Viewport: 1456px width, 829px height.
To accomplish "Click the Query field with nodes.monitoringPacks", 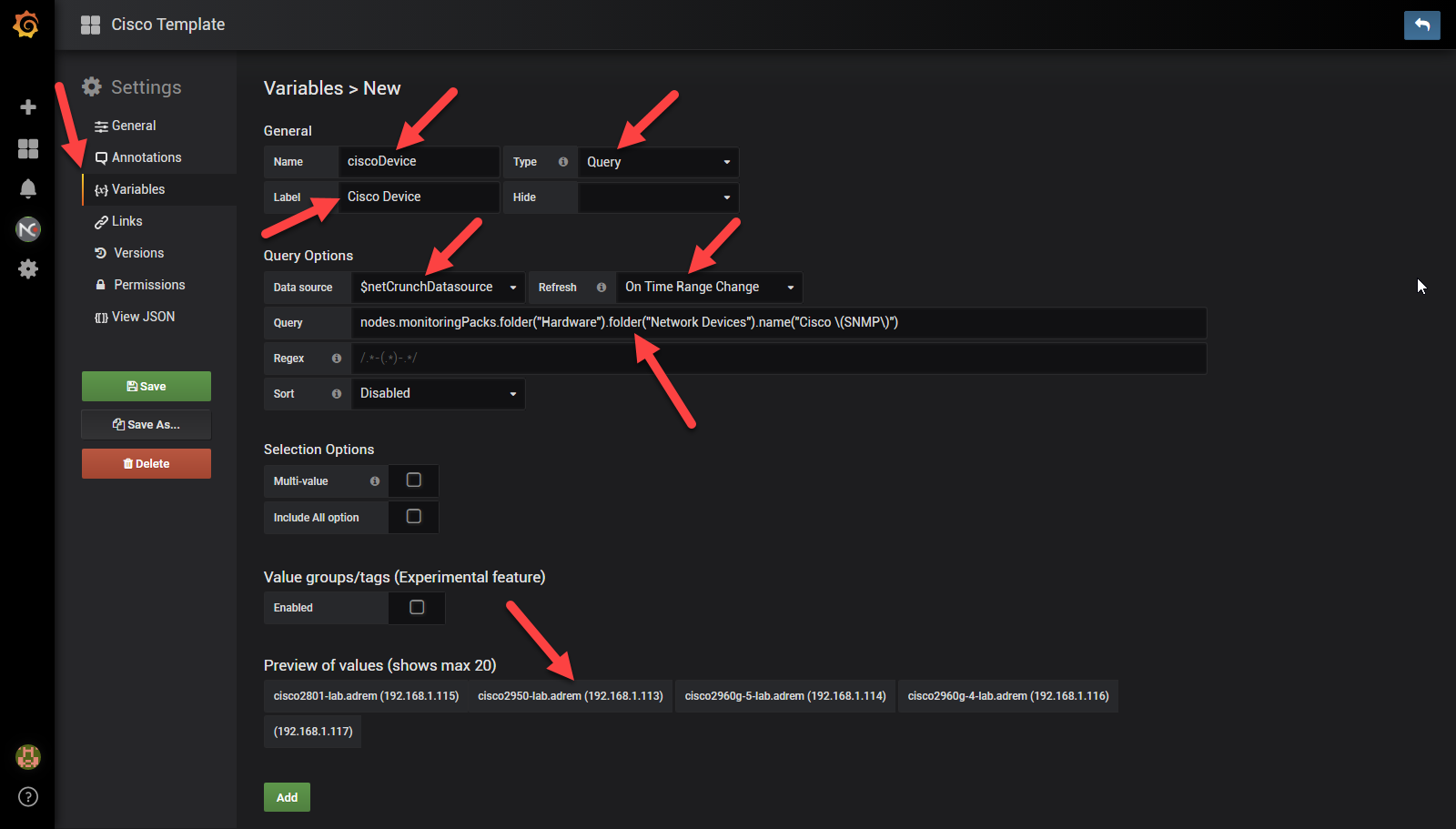I will [779, 323].
